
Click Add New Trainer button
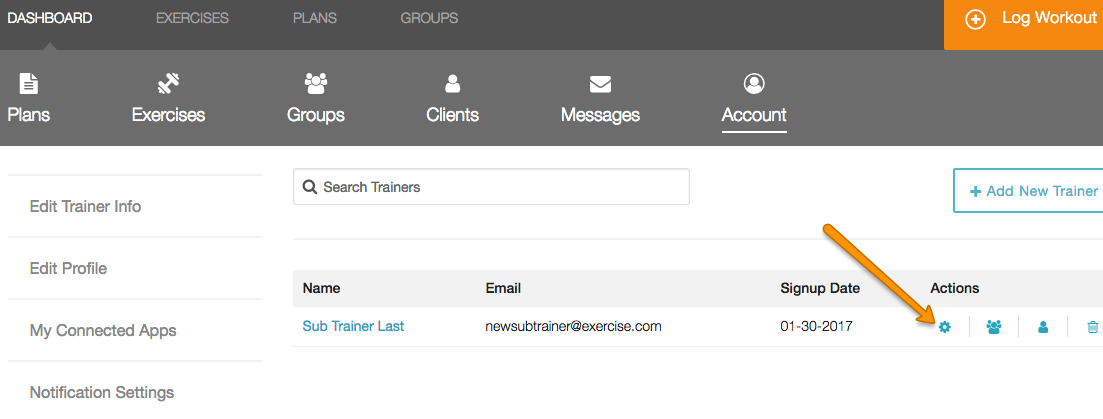[x=1028, y=191]
